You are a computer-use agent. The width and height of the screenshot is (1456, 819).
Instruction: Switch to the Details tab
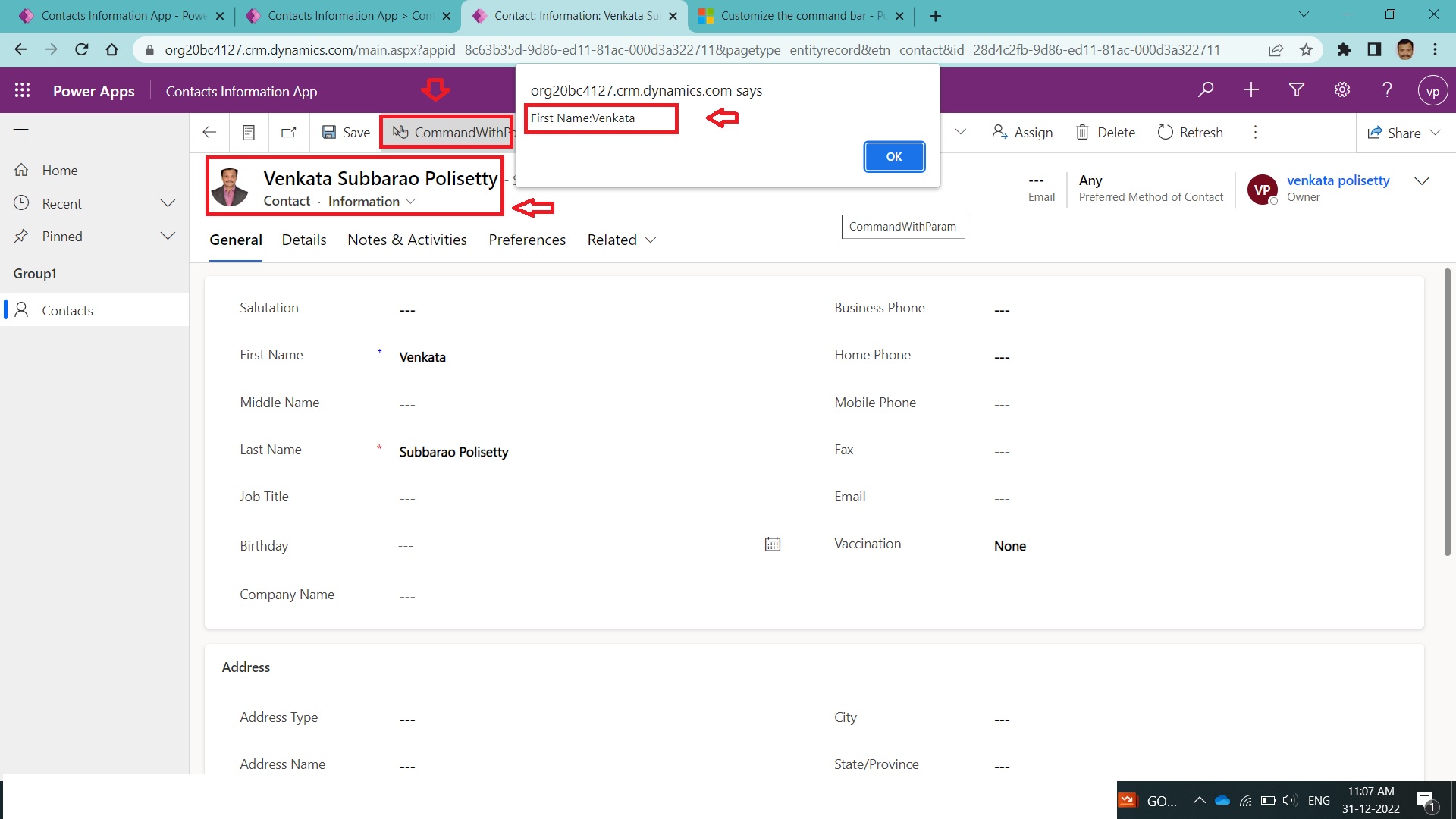tap(304, 240)
